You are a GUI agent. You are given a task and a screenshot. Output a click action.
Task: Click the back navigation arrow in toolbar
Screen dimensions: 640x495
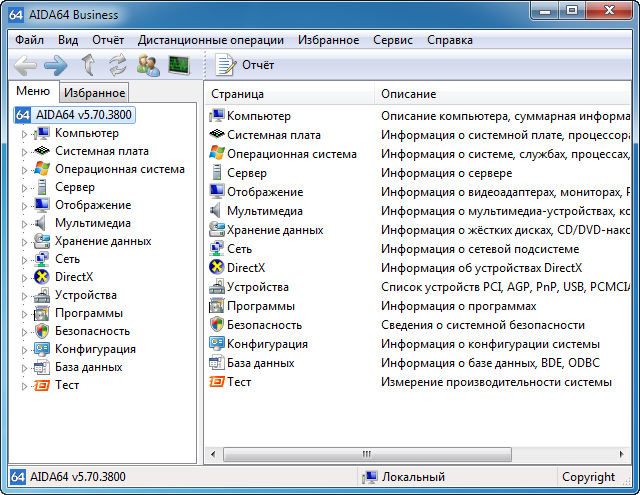coord(26,65)
